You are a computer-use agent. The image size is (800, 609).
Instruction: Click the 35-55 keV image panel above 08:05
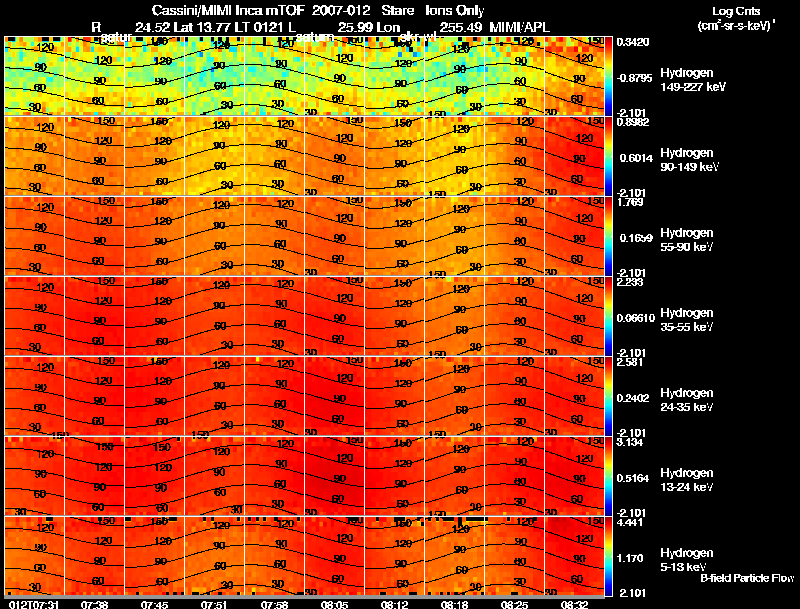tap(335, 316)
